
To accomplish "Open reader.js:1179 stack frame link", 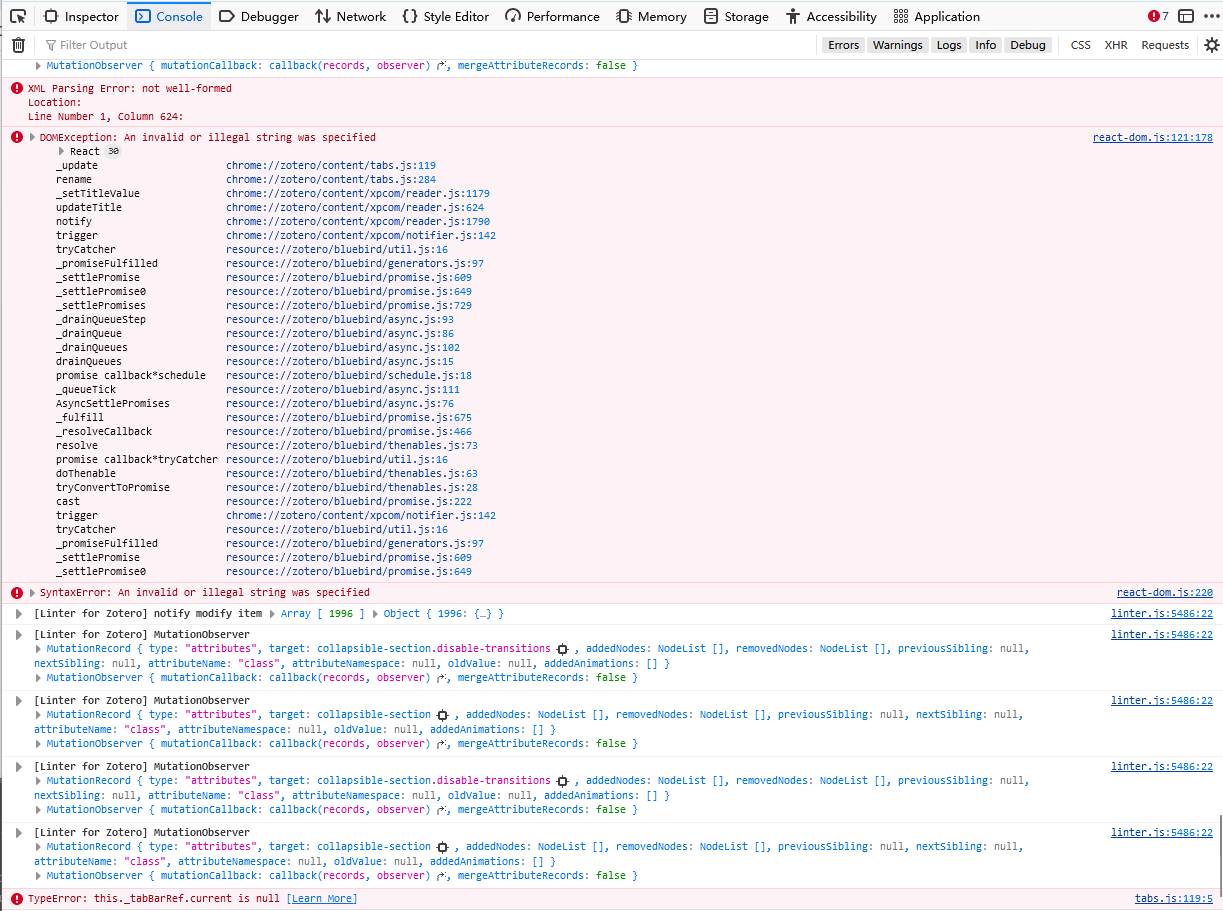I will pyautogui.click(x=358, y=193).
